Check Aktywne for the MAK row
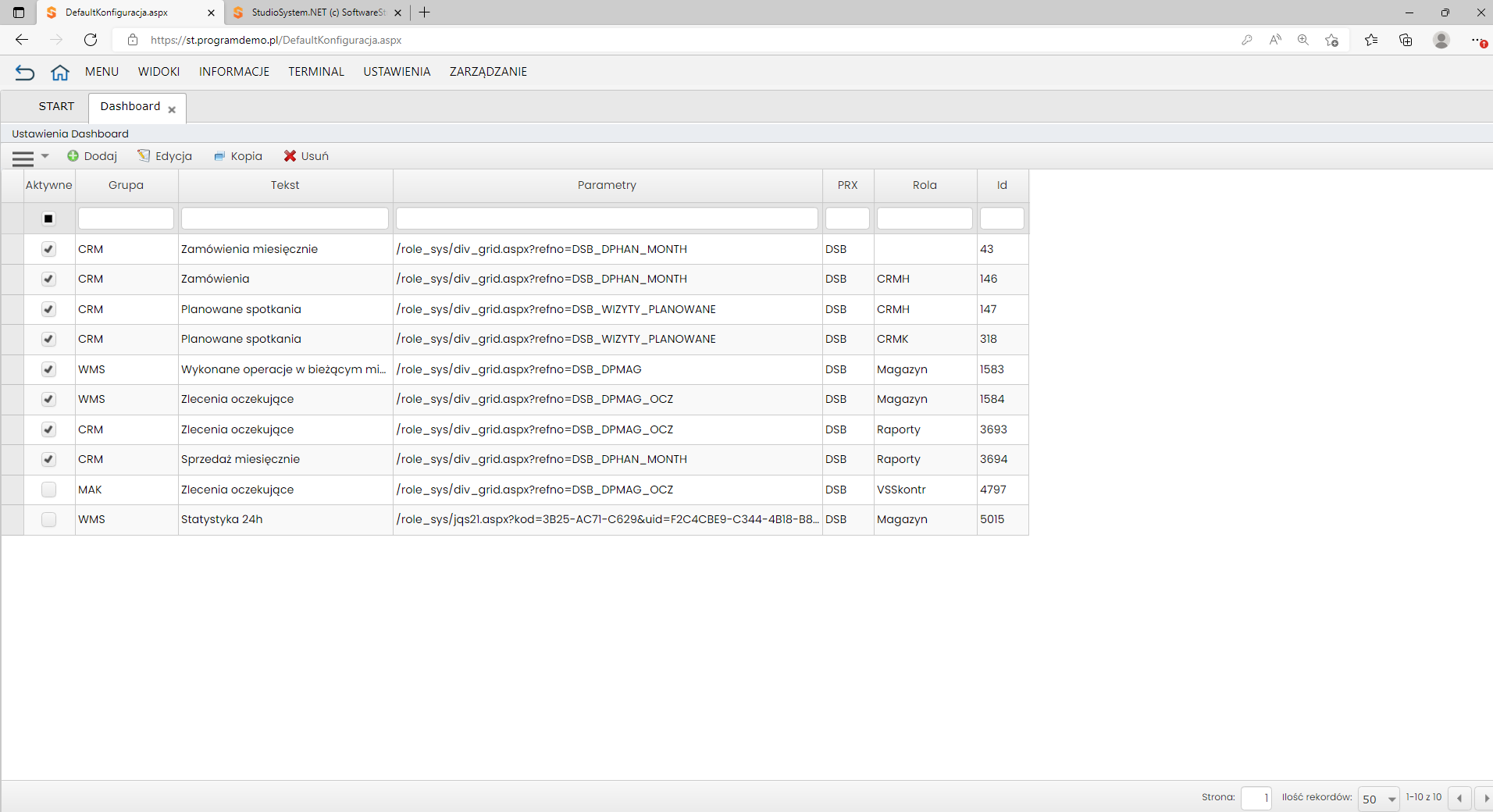 click(48, 490)
